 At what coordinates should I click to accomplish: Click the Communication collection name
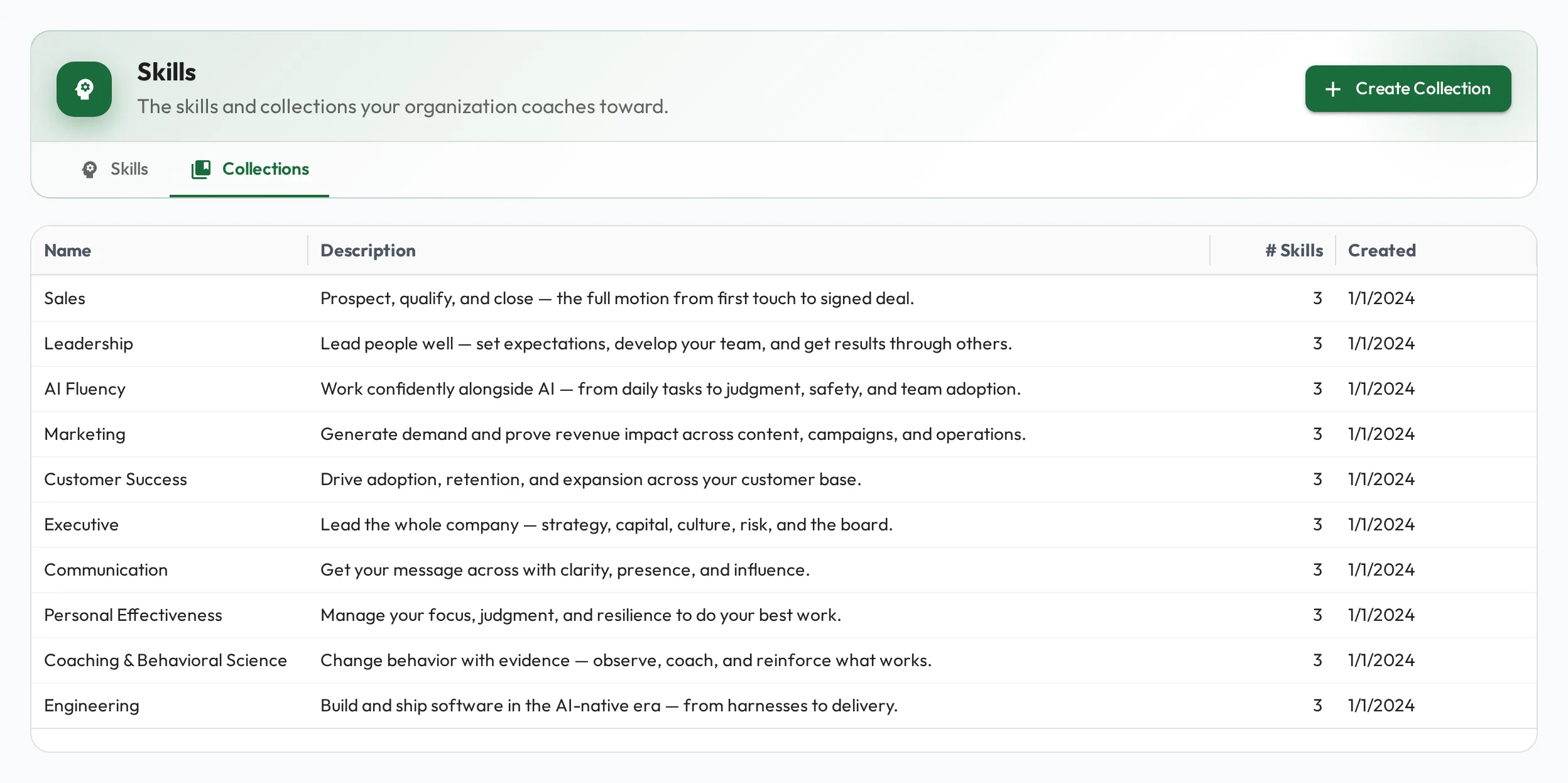pyautogui.click(x=106, y=569)
